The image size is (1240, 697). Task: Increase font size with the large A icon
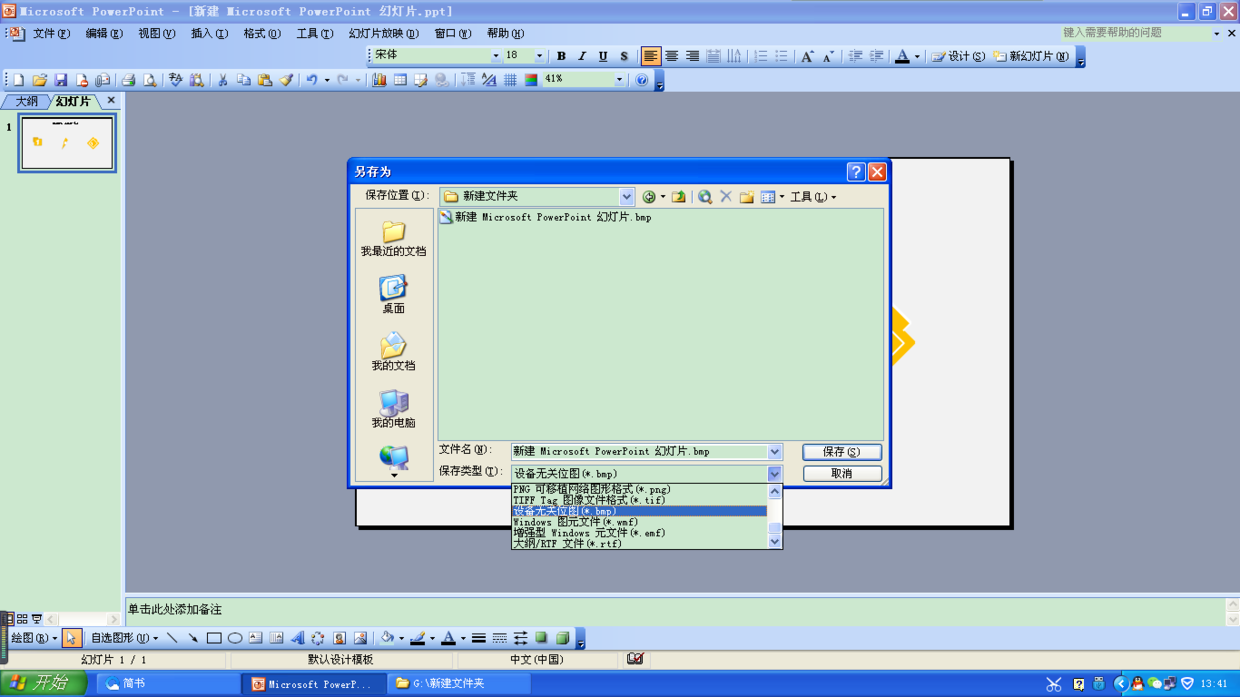point(808,57)
